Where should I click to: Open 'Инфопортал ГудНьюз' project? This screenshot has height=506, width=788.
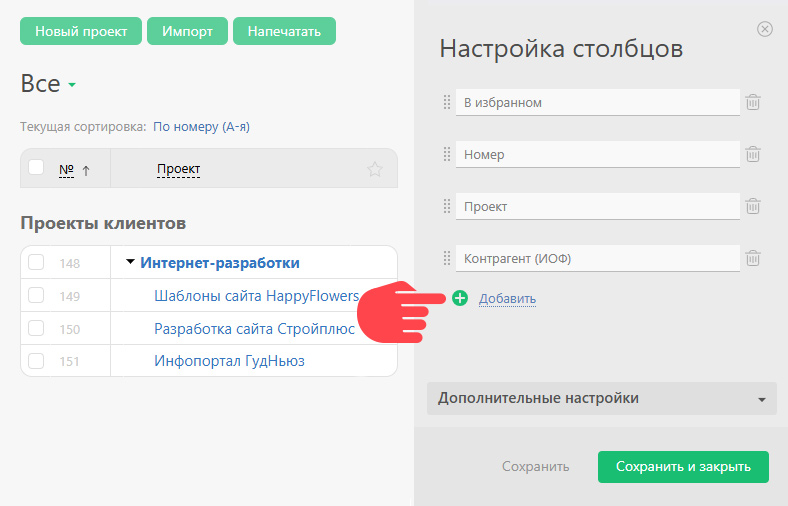click(229, 361)
